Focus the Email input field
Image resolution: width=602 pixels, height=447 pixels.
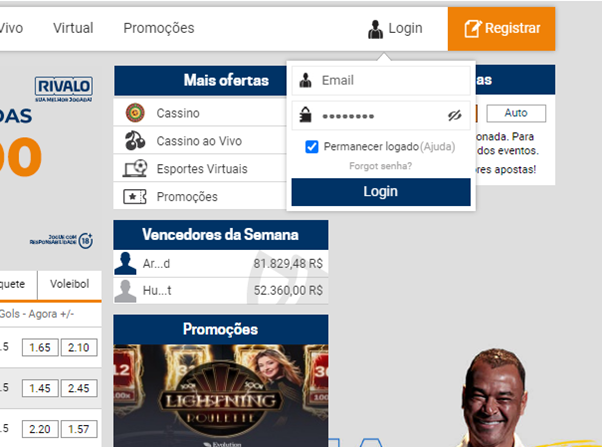381,80
